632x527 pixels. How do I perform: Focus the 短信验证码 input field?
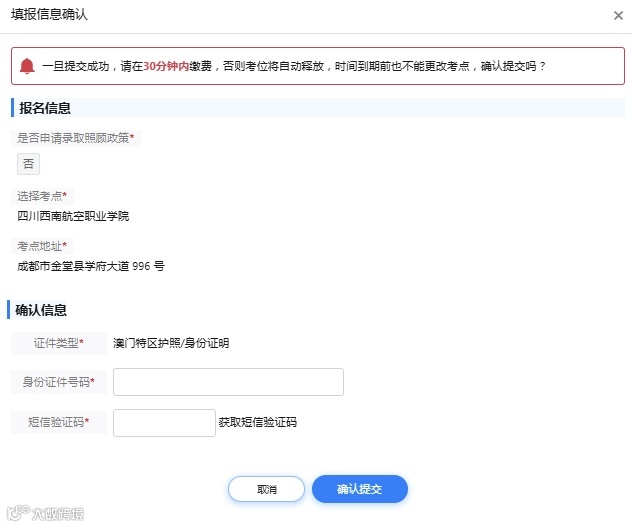tap(164, 423)
